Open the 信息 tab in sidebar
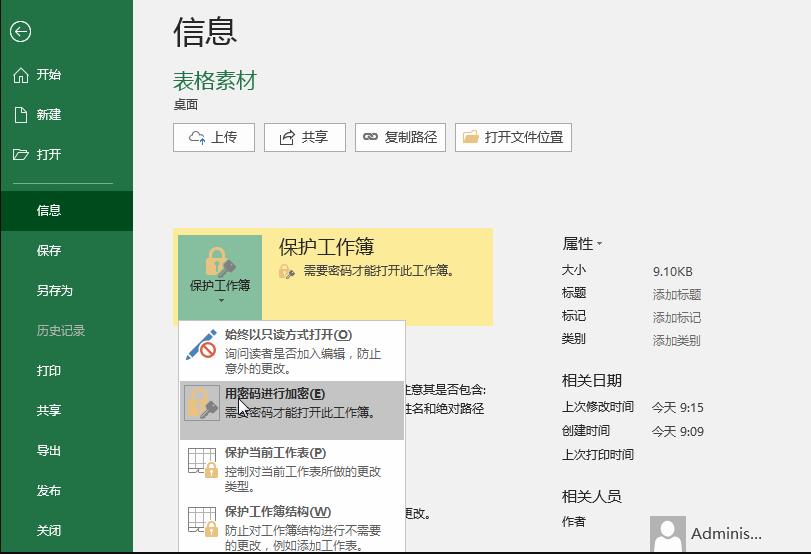This screenshot has width=811, height=554. (49, 211)
